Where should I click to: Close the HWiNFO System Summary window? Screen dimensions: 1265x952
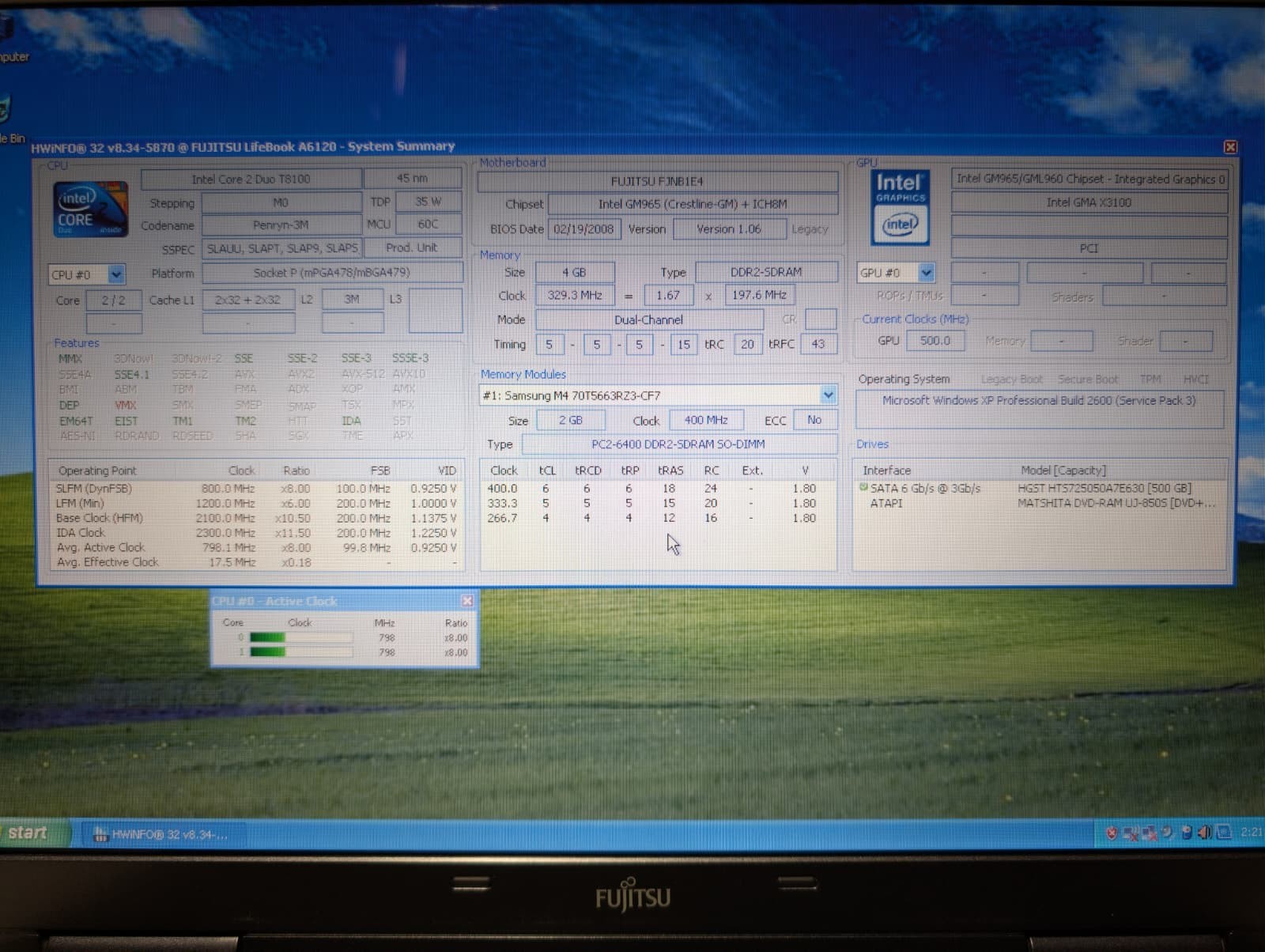(1230, 147)
